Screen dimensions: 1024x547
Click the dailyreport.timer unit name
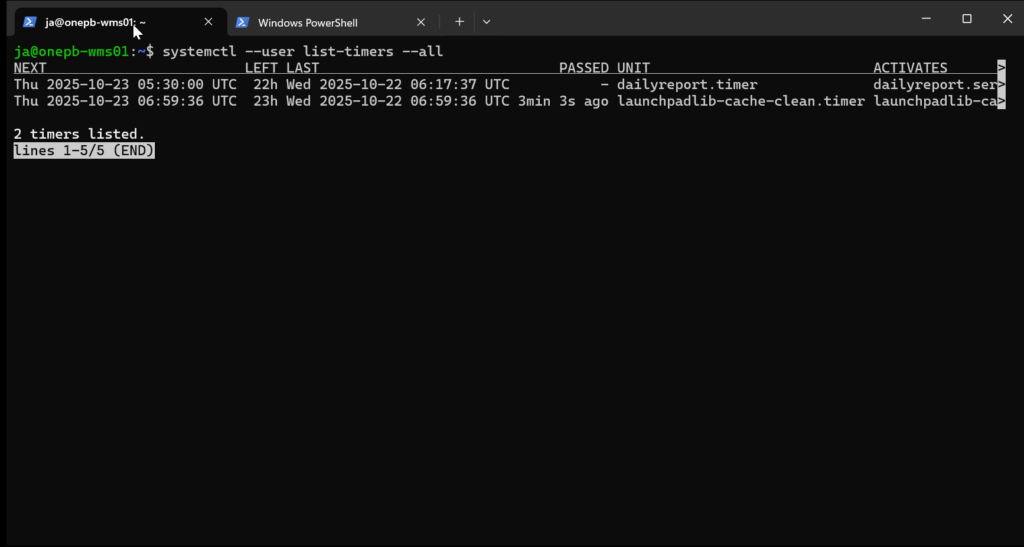click(687, 85)
